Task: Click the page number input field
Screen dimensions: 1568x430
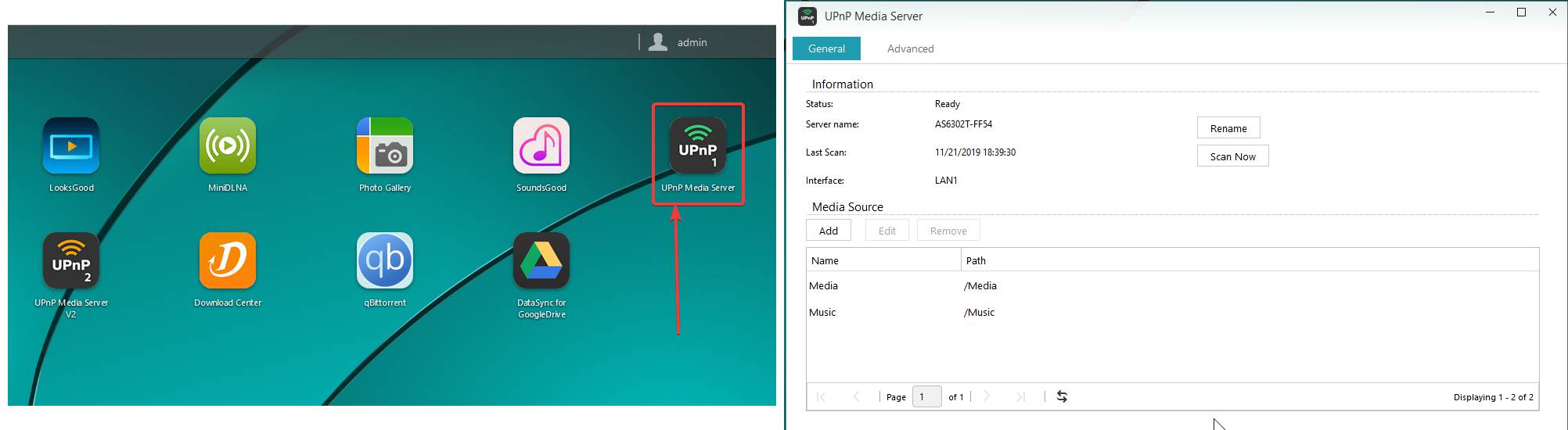Action: 927,396
